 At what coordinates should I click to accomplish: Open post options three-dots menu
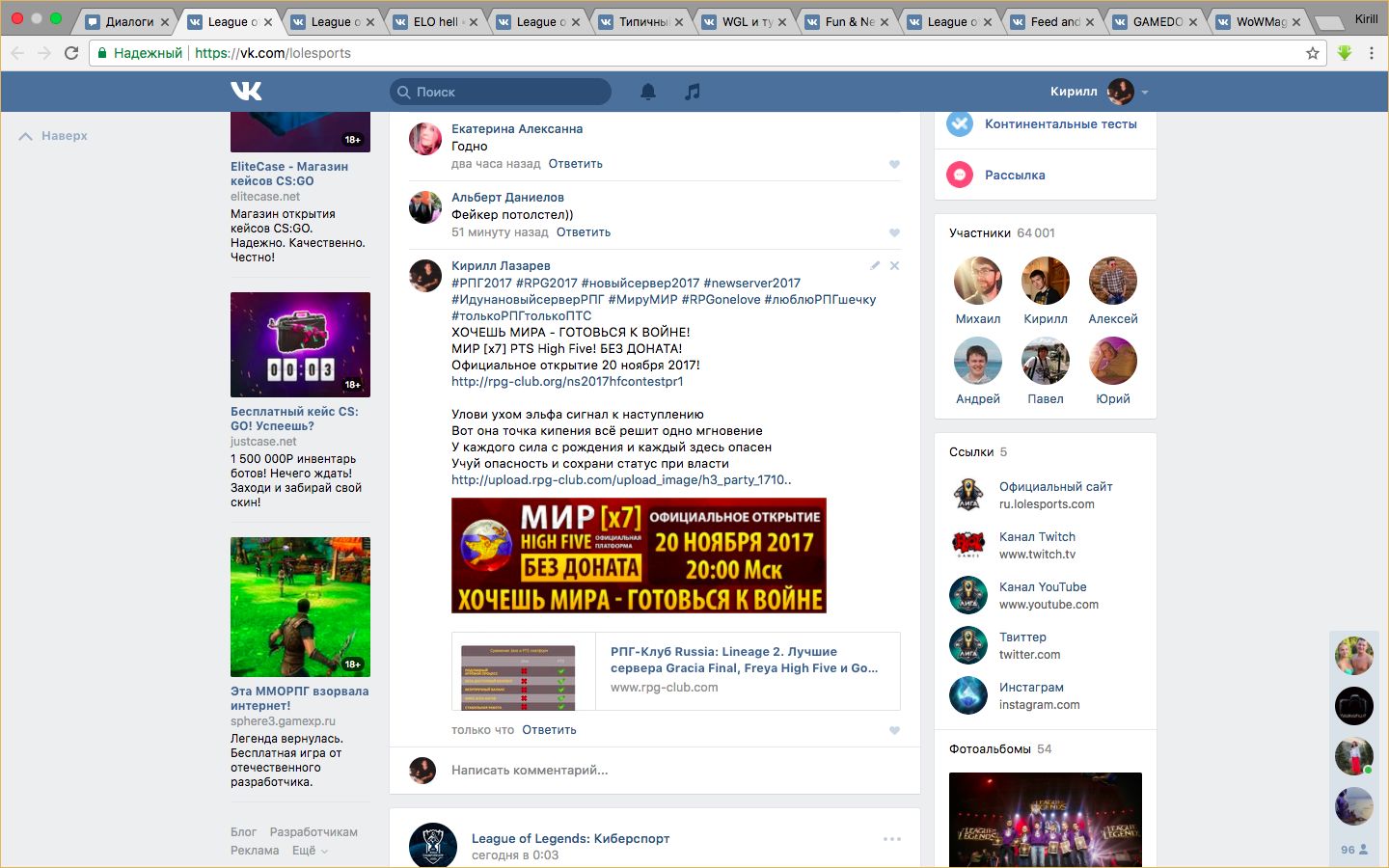click(892, 839)
